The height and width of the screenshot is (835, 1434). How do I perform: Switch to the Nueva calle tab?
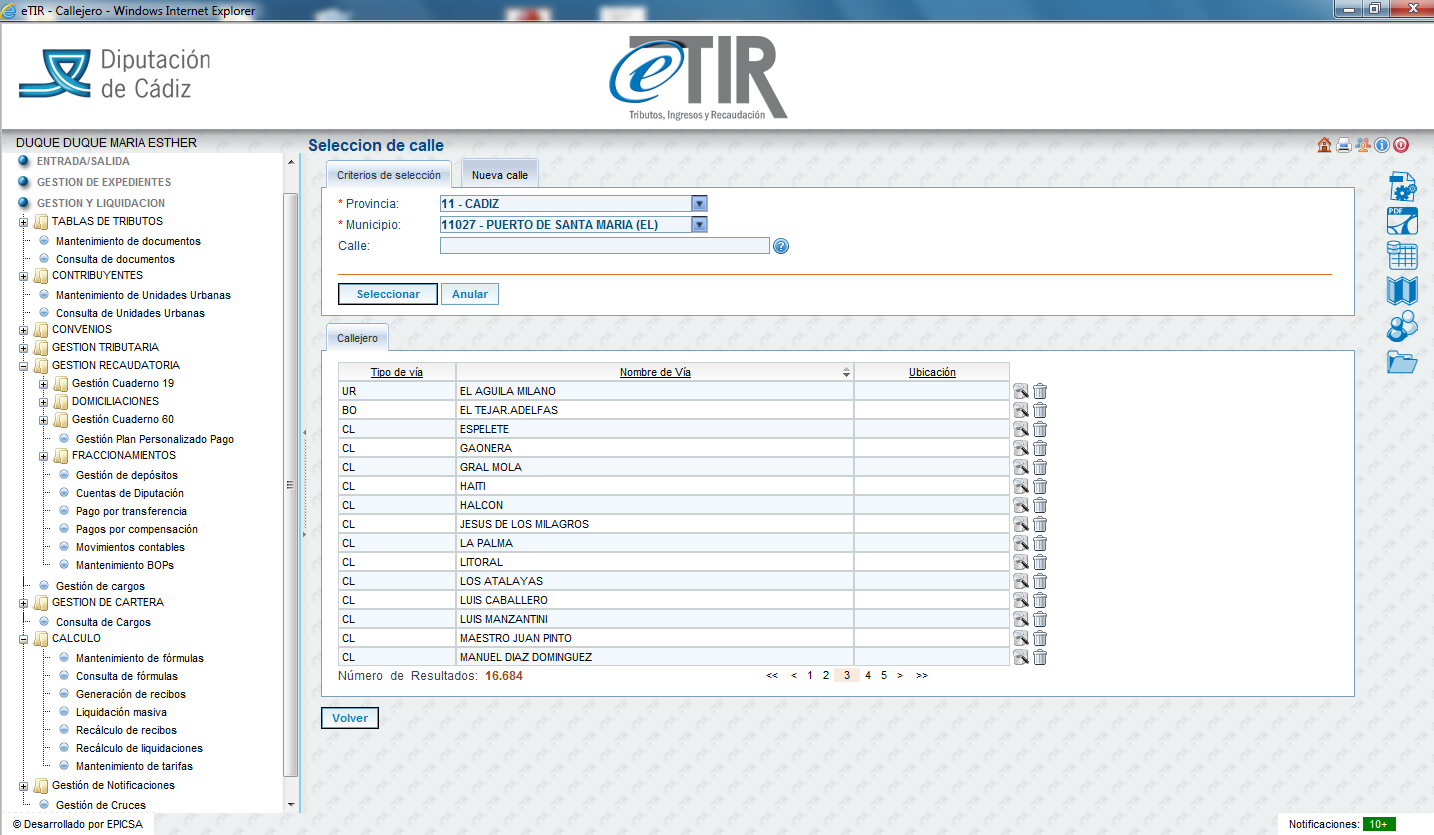tap(500, 175)
